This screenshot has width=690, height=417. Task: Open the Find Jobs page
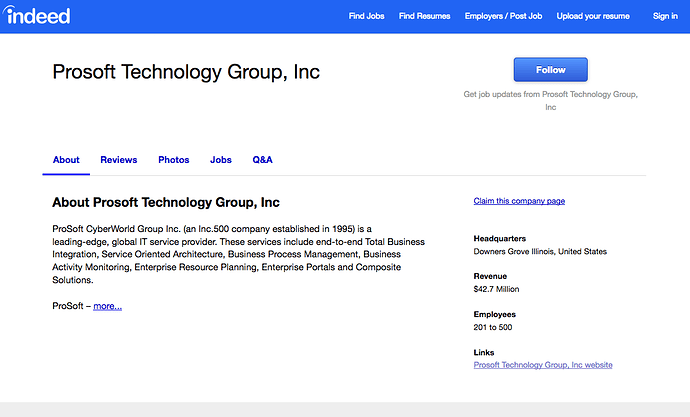point(366,16)
